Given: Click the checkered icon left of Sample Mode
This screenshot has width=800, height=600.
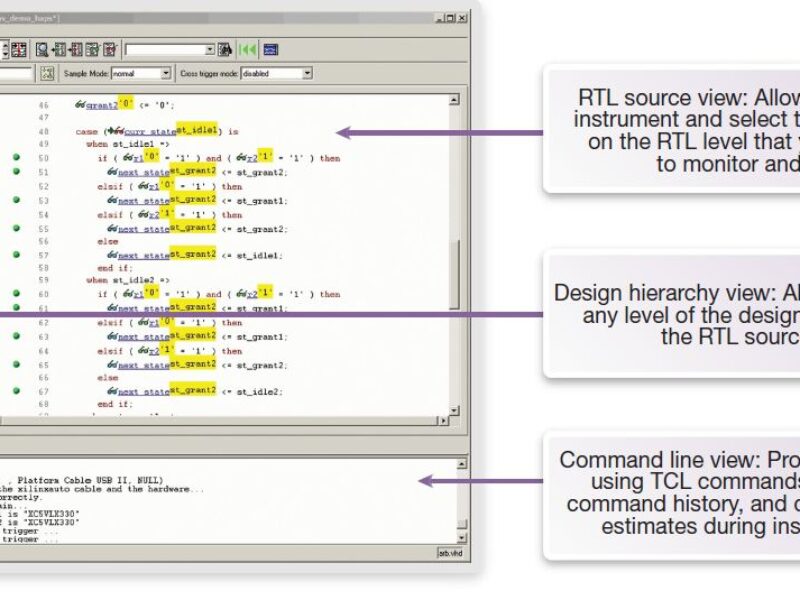Looking at the screenshot, I should (48, 72).
